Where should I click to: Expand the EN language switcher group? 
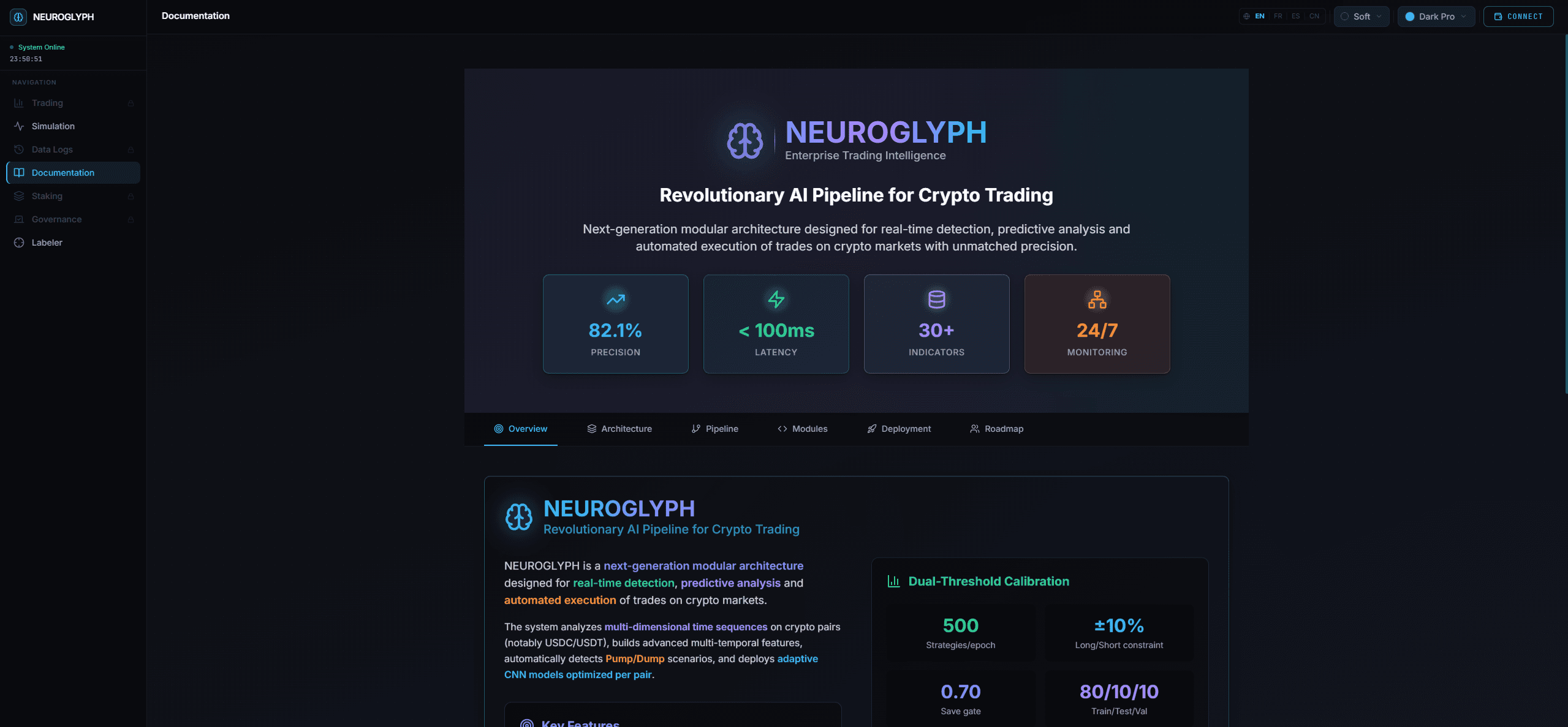[1259, 17]
